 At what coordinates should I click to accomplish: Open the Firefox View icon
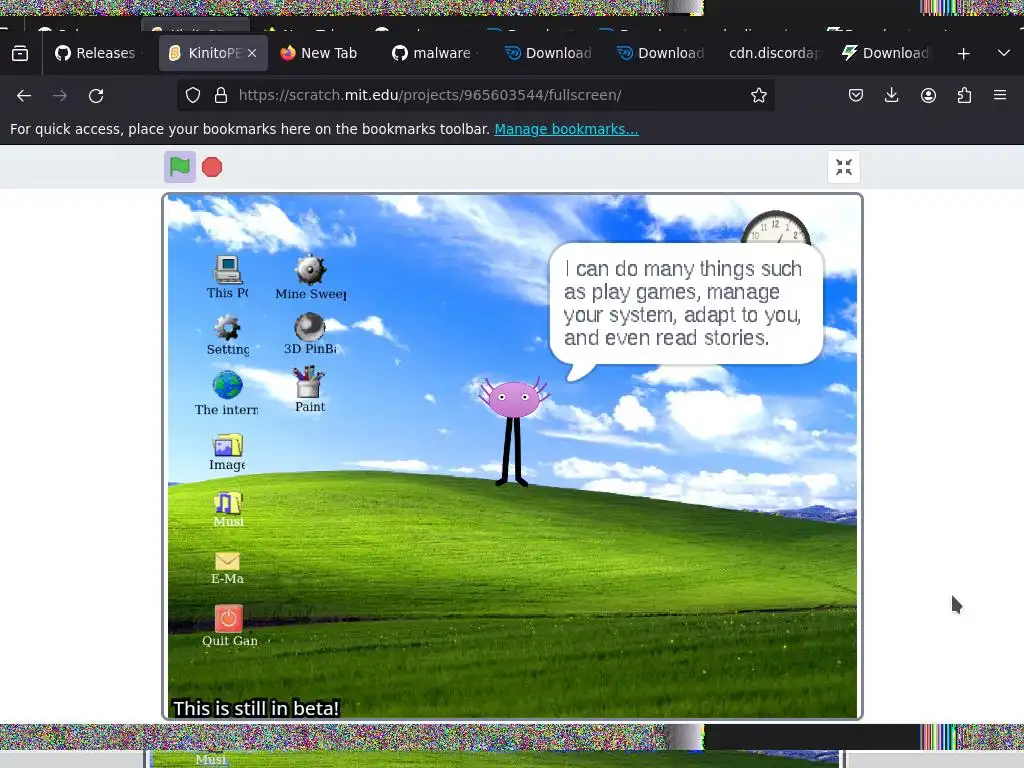tap(20, 54)
